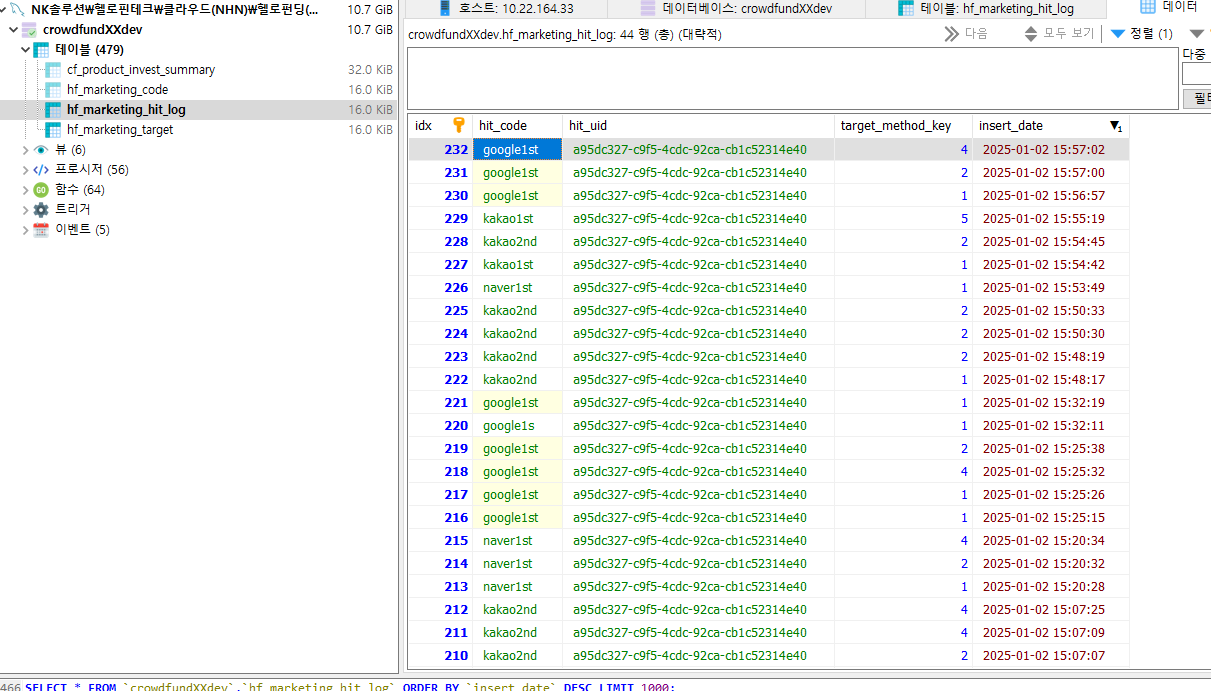Click date 2025-01-02 15:32:19
The height and width of the screenshot is (691, 1211).
click(x=1043, y=403)
